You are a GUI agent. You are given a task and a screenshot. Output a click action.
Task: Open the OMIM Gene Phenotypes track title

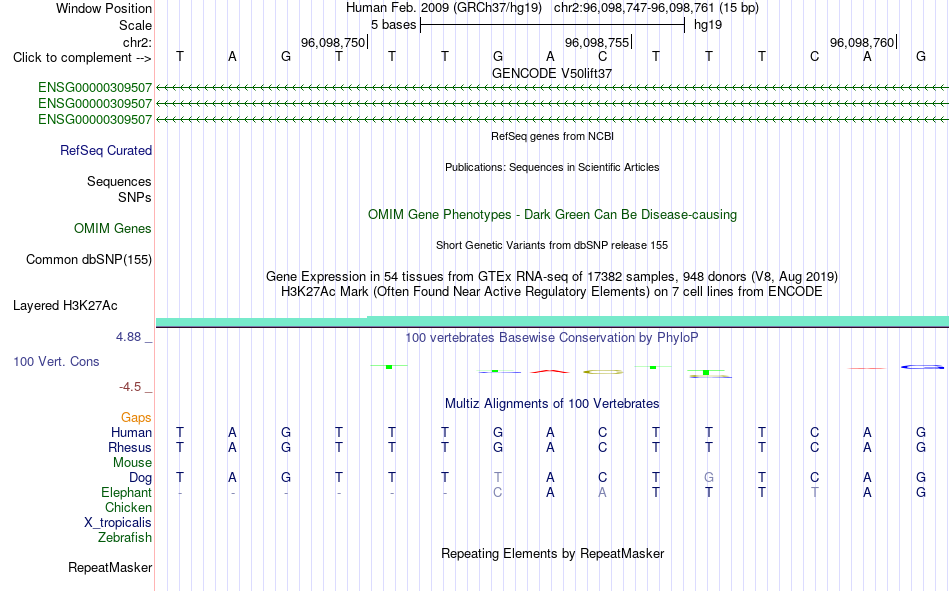click(552, 215)
